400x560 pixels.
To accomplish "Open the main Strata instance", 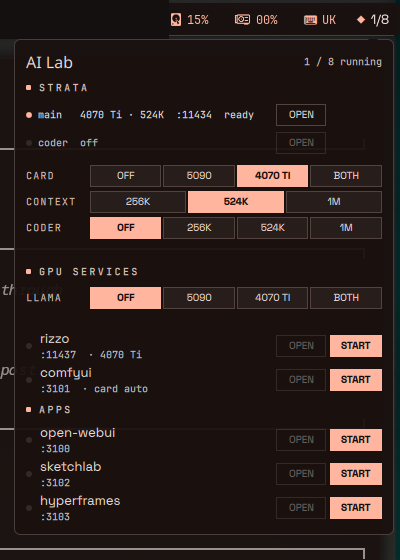I will tap(301, 115).
